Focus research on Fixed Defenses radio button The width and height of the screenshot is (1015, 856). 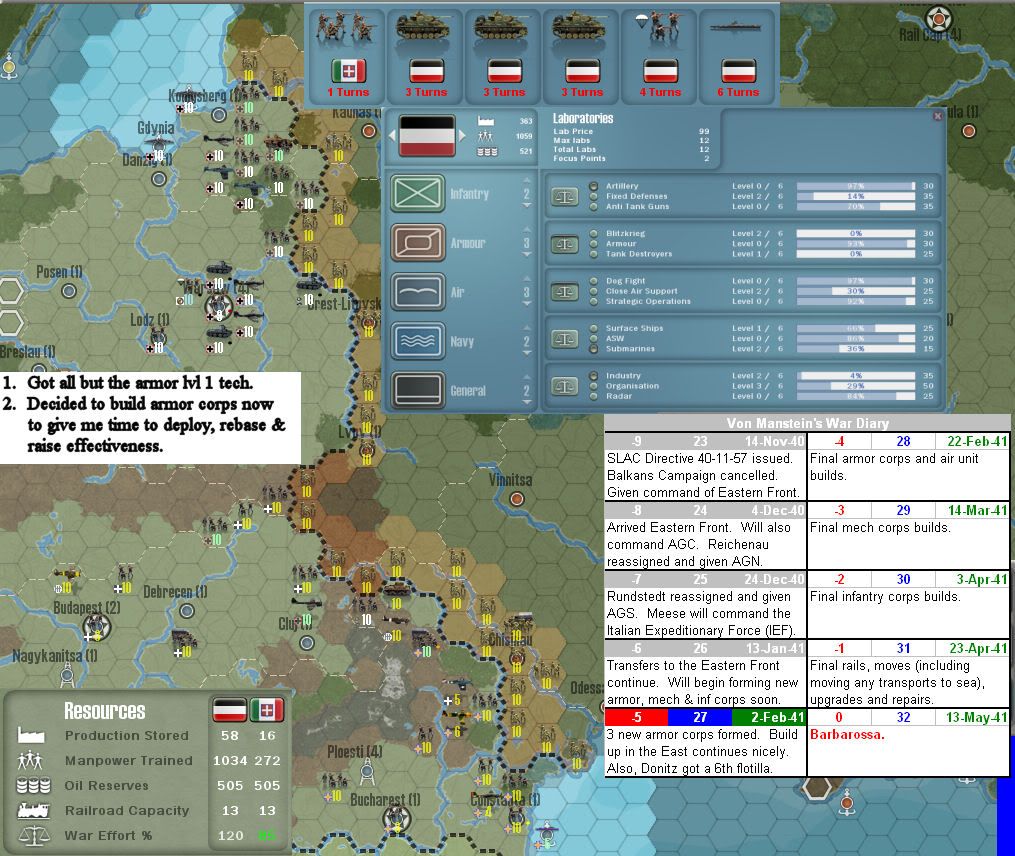pos(594,196)
